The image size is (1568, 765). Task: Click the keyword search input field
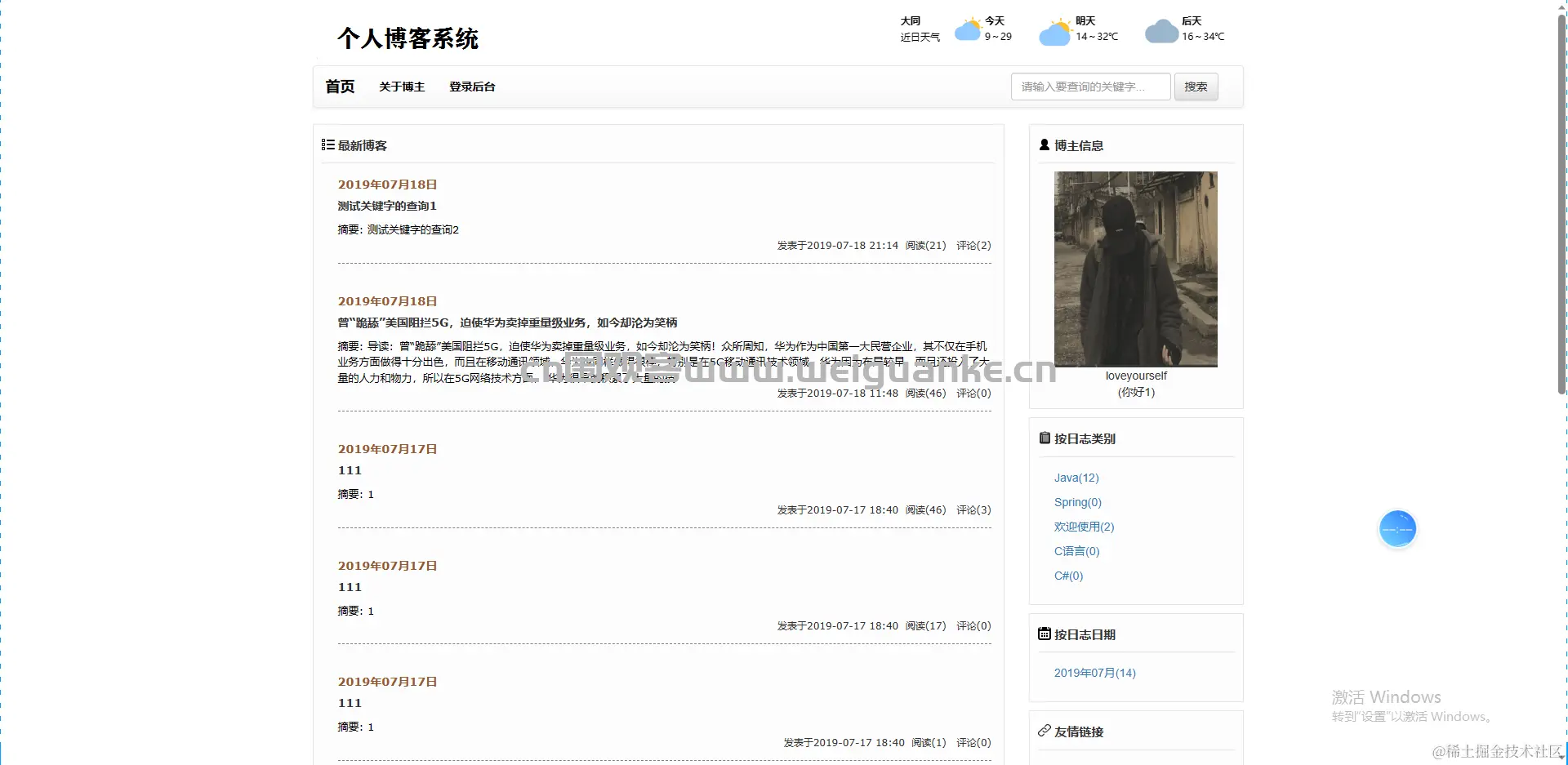1090,87
